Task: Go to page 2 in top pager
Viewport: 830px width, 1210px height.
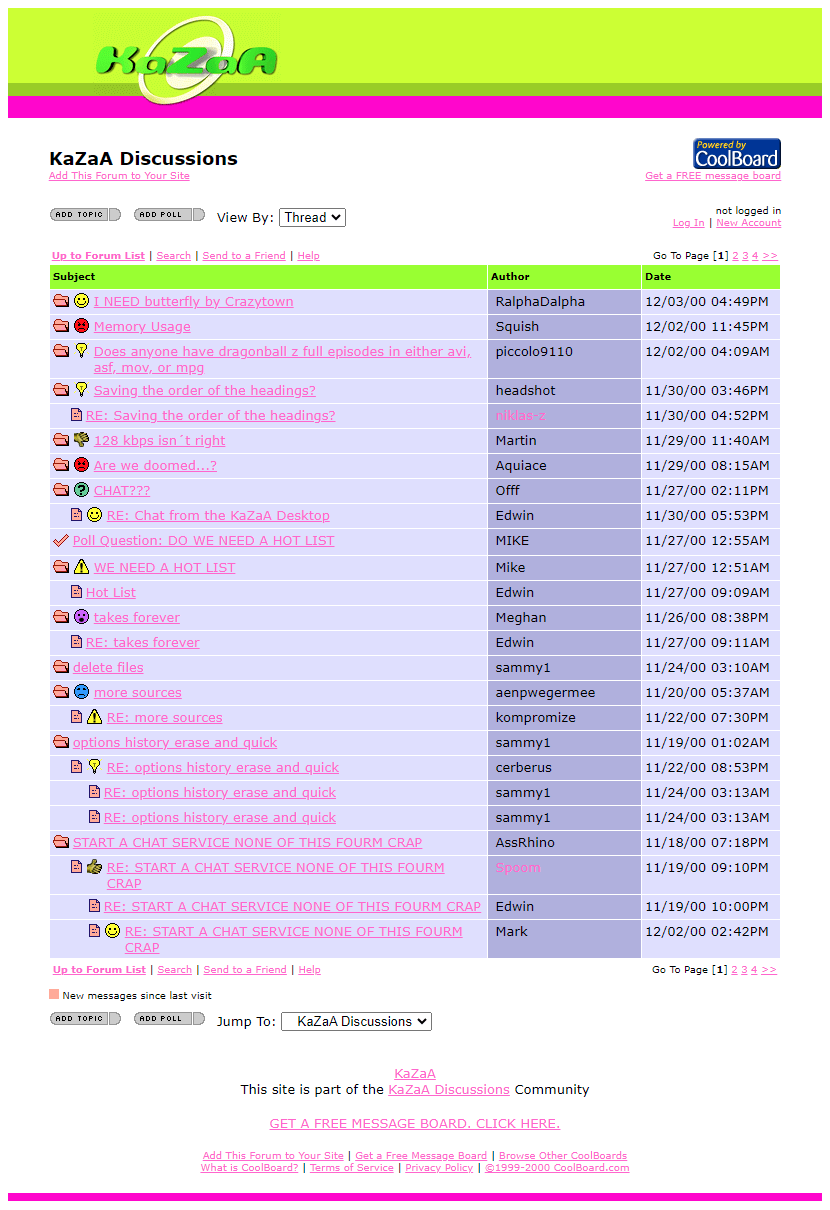Action: 736,256
